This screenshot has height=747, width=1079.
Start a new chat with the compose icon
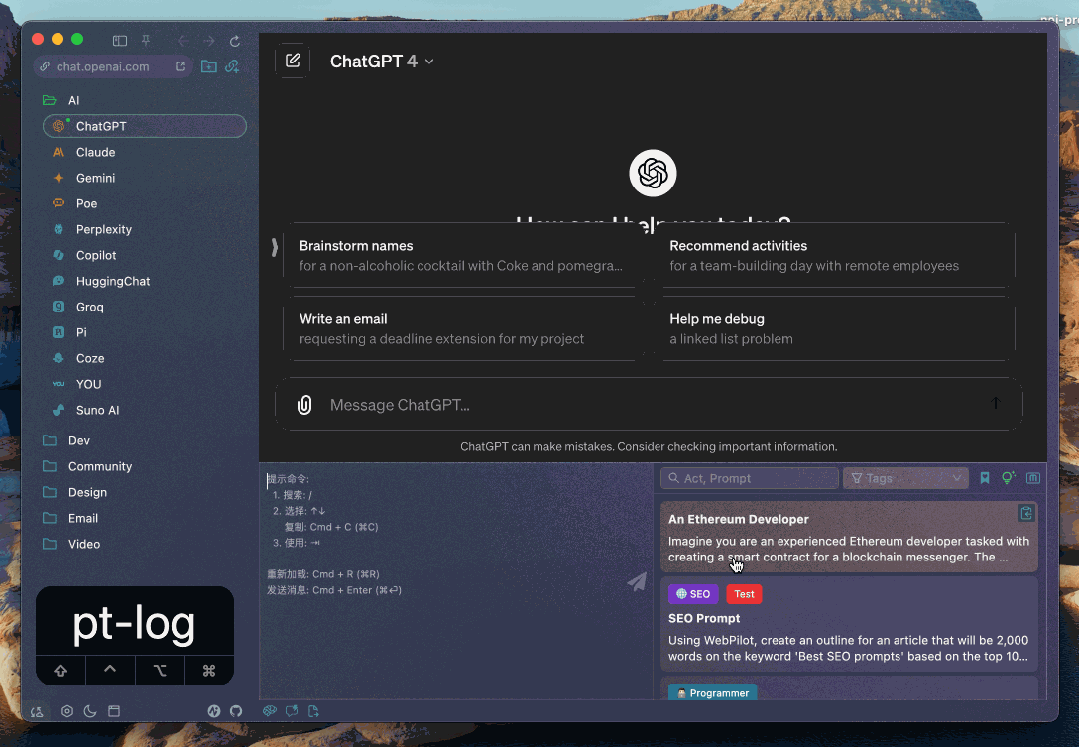point(292,61)
